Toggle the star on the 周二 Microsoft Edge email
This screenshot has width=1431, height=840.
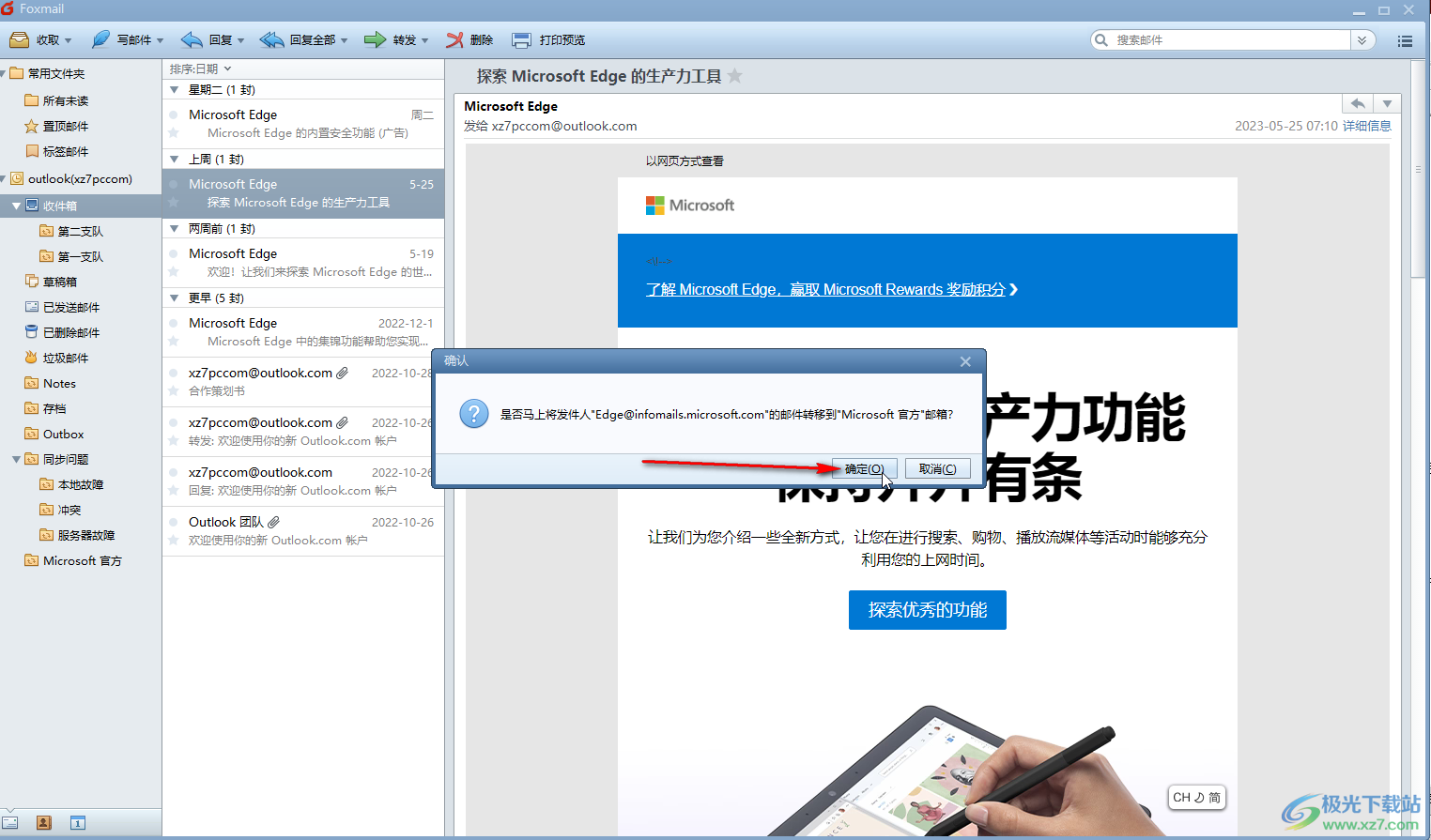(x=174, y=133)
